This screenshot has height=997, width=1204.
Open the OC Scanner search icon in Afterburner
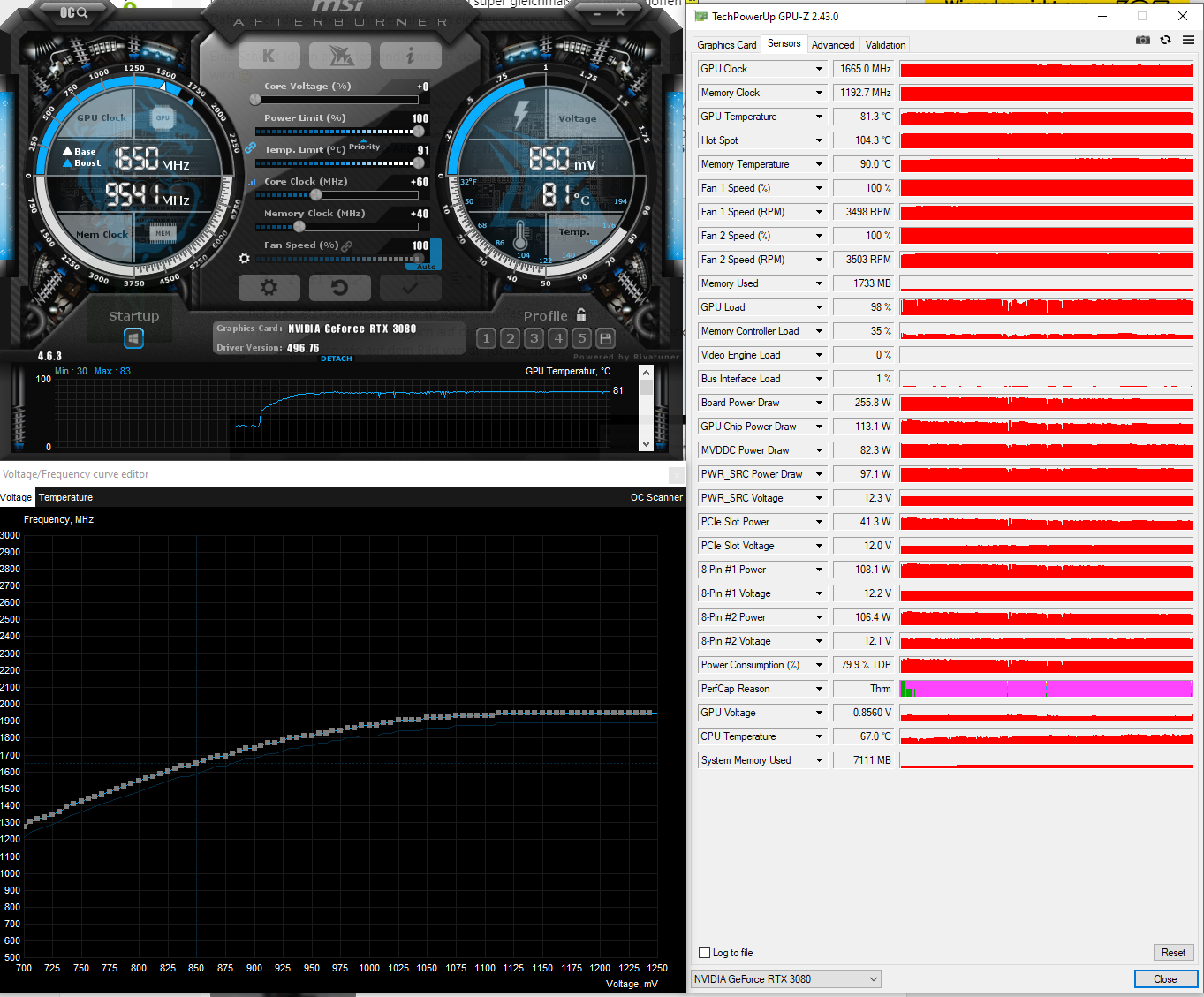(73, 12)
